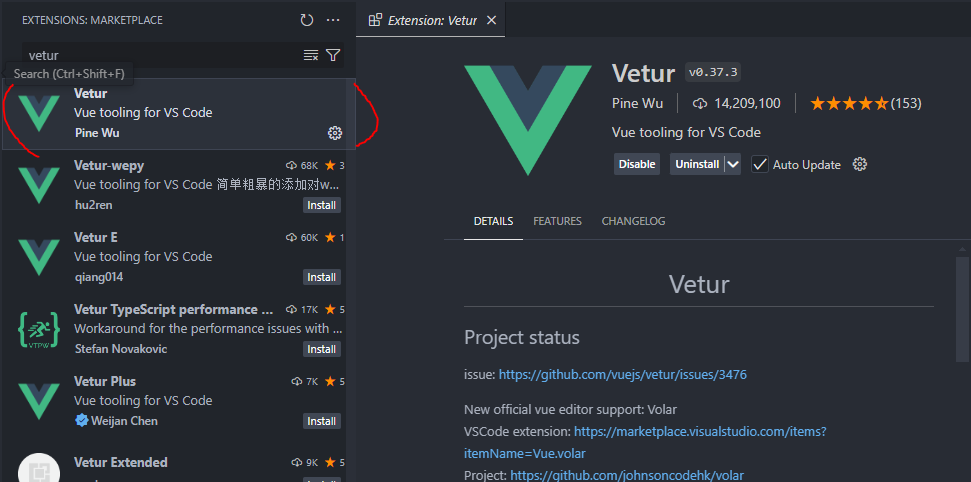Clear extensions search results icon
This screenshot has width=971, height=482.
click(311, 55)
